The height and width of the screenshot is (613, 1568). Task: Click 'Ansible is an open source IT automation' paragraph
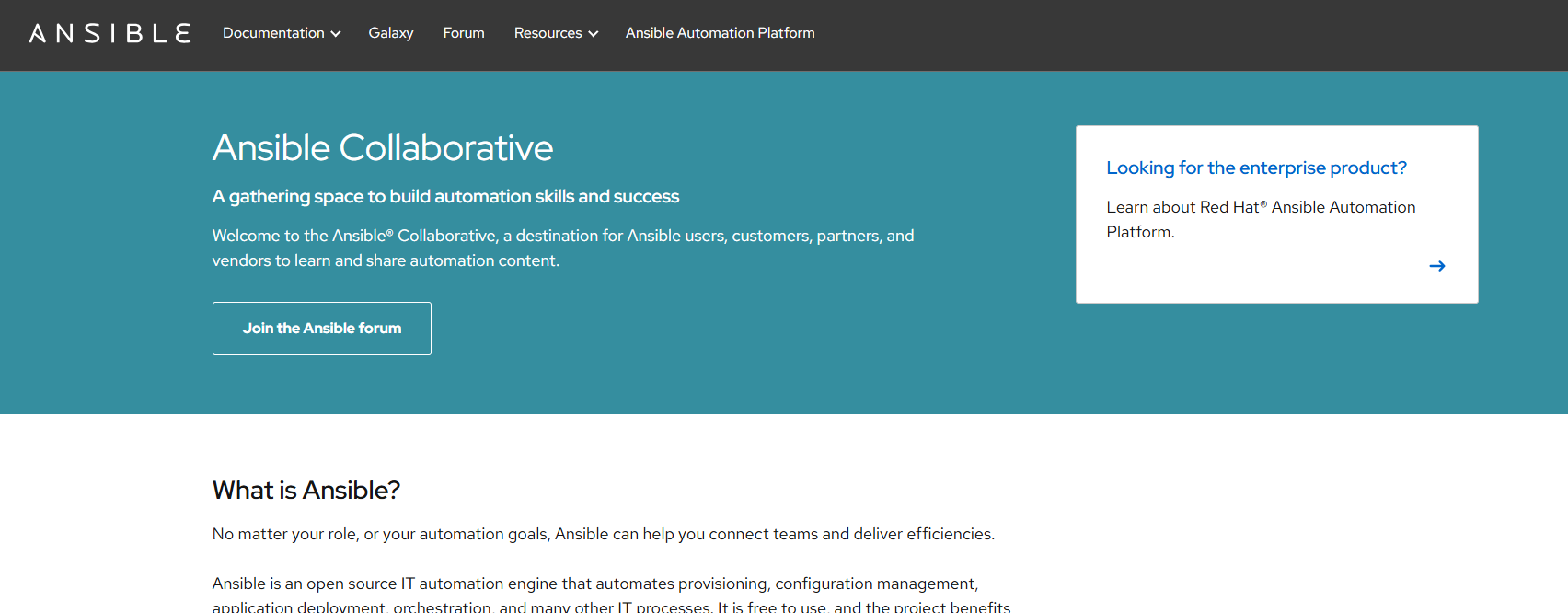(x=611, y=595)
